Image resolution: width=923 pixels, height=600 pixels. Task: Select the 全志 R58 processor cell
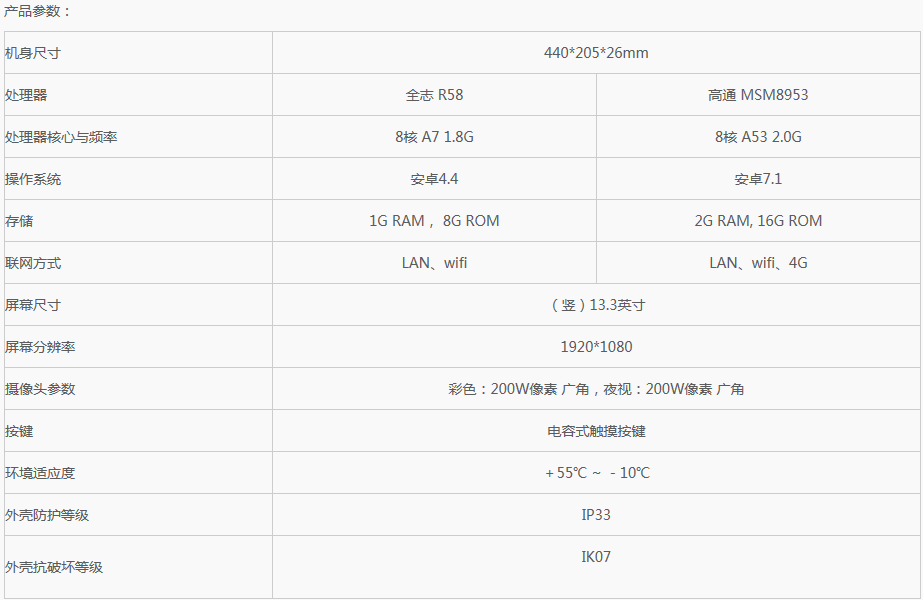click(434, 95)
